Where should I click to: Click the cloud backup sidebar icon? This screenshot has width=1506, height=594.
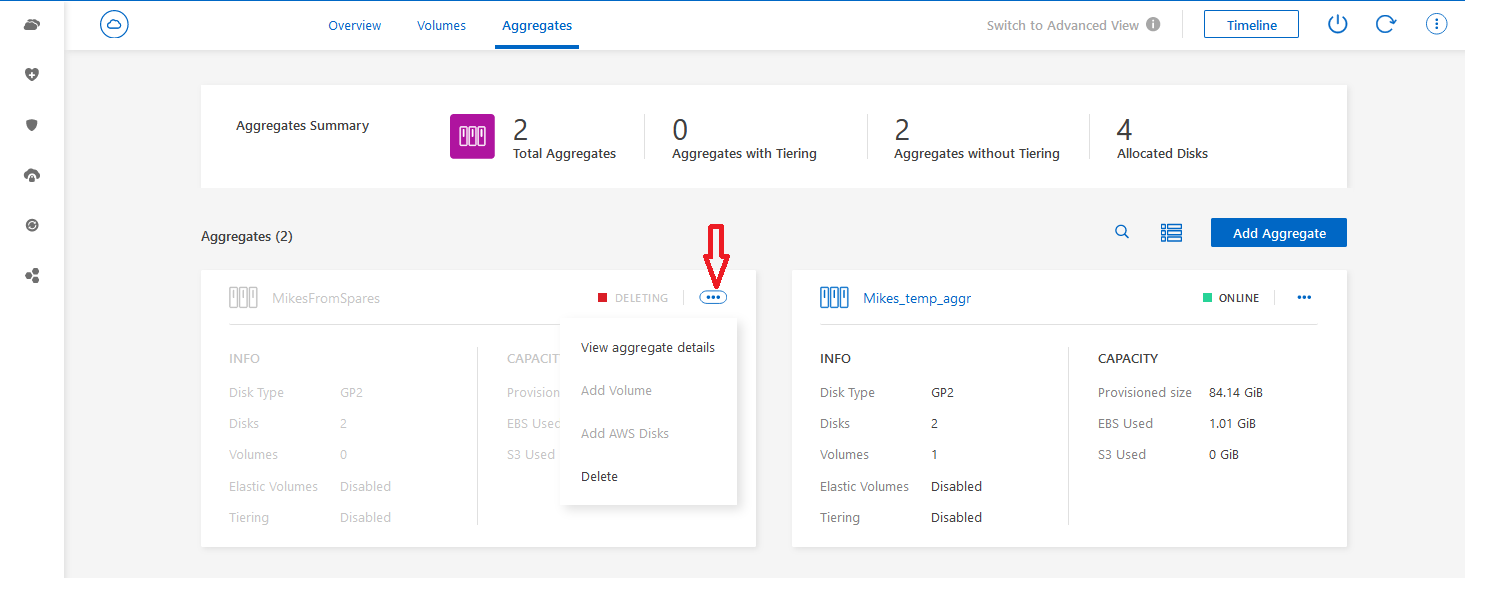point(31,174)
